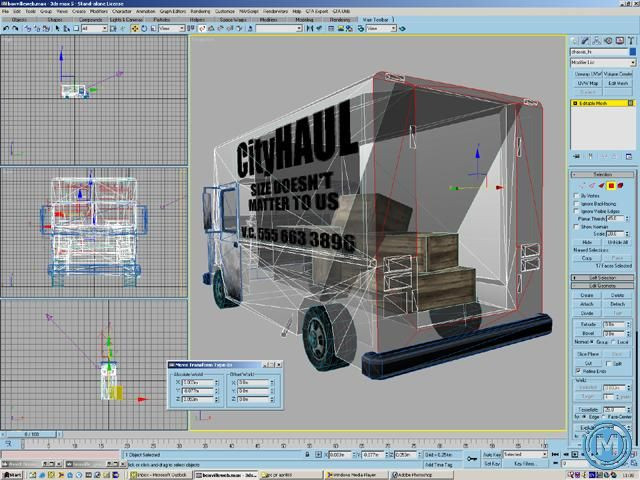This screenshot has width=640, height=480.
Task: Click the UVW Map modifier button
Action: [x=588, y=83]
